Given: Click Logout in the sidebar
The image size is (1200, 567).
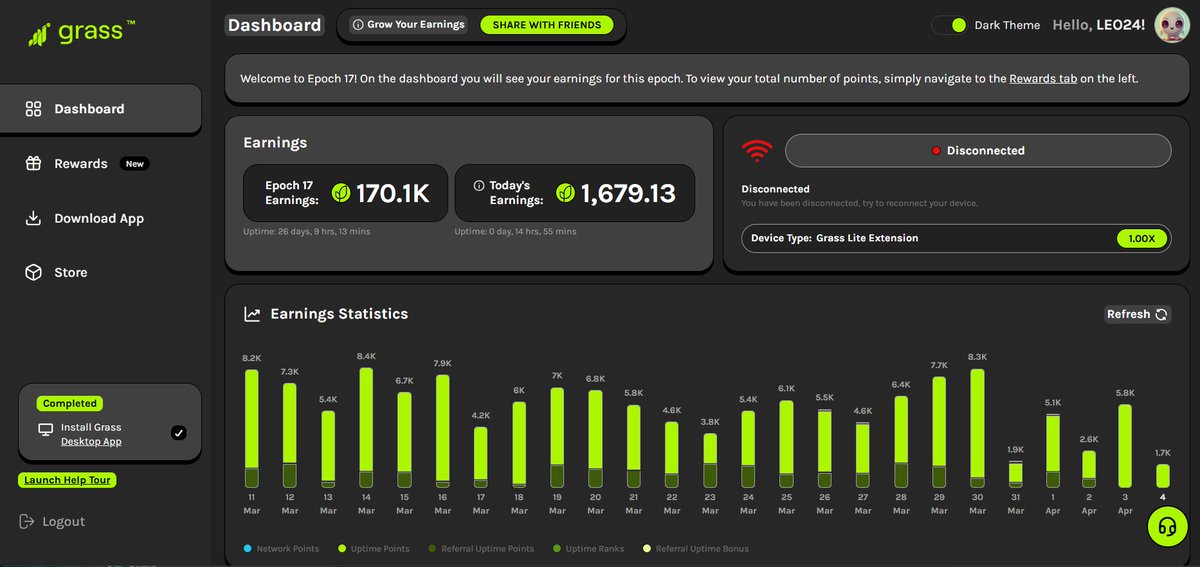Looking at the screenshot, I should click(x=52, y=521).
